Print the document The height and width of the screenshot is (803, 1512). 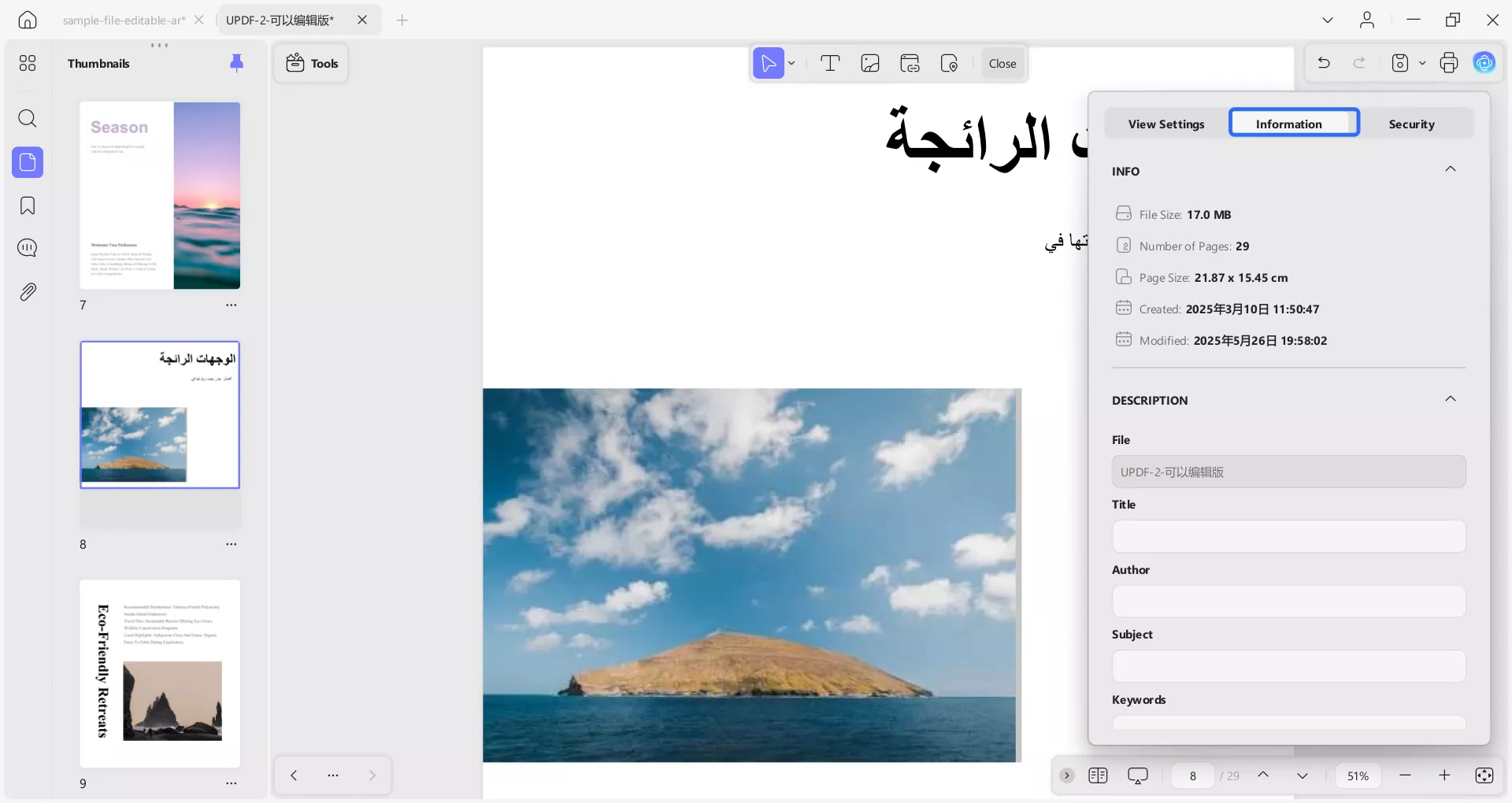[x=1449, y=63]
